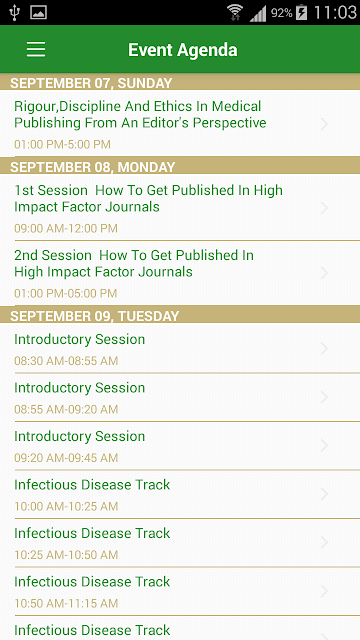Tap the Event Agenda title
The width and height of the screenshot is (360, 640).
tap(182, 50)
